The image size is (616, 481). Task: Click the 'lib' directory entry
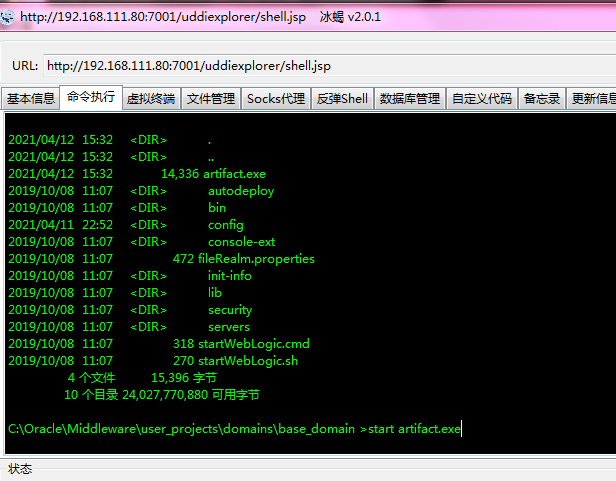point(214,292)
